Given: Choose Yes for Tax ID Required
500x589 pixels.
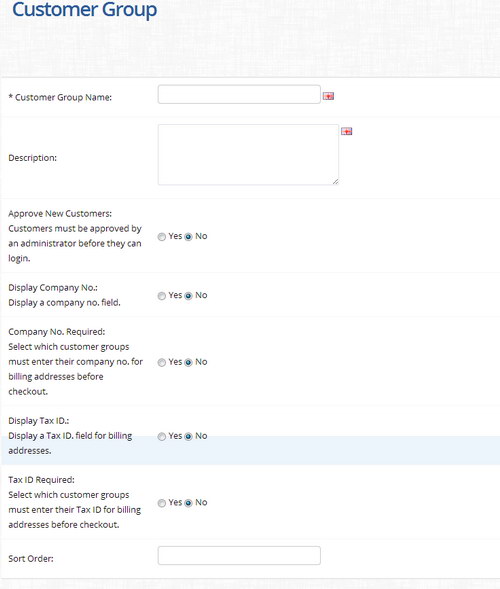Looking at the screenshot, I should coord(162,503).
